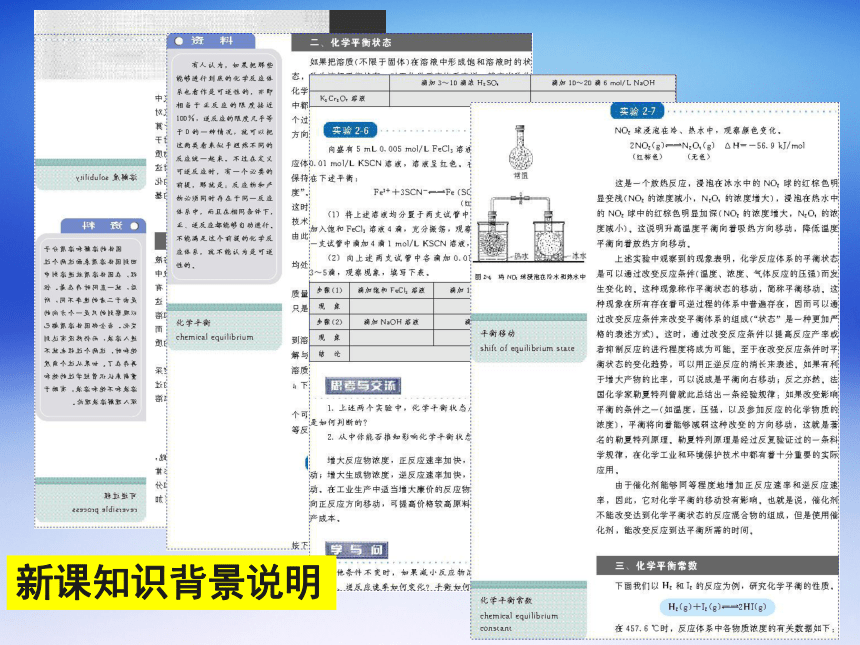Click the figure caption 图2-6 under the beakers
The image size is (860, 645).
(530, 277)
